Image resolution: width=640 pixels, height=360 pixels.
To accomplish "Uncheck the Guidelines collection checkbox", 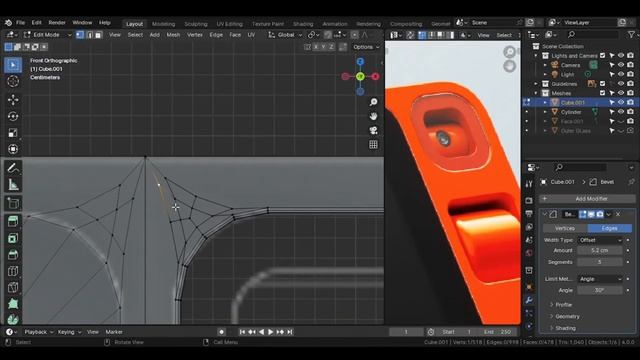I will 602,84.
